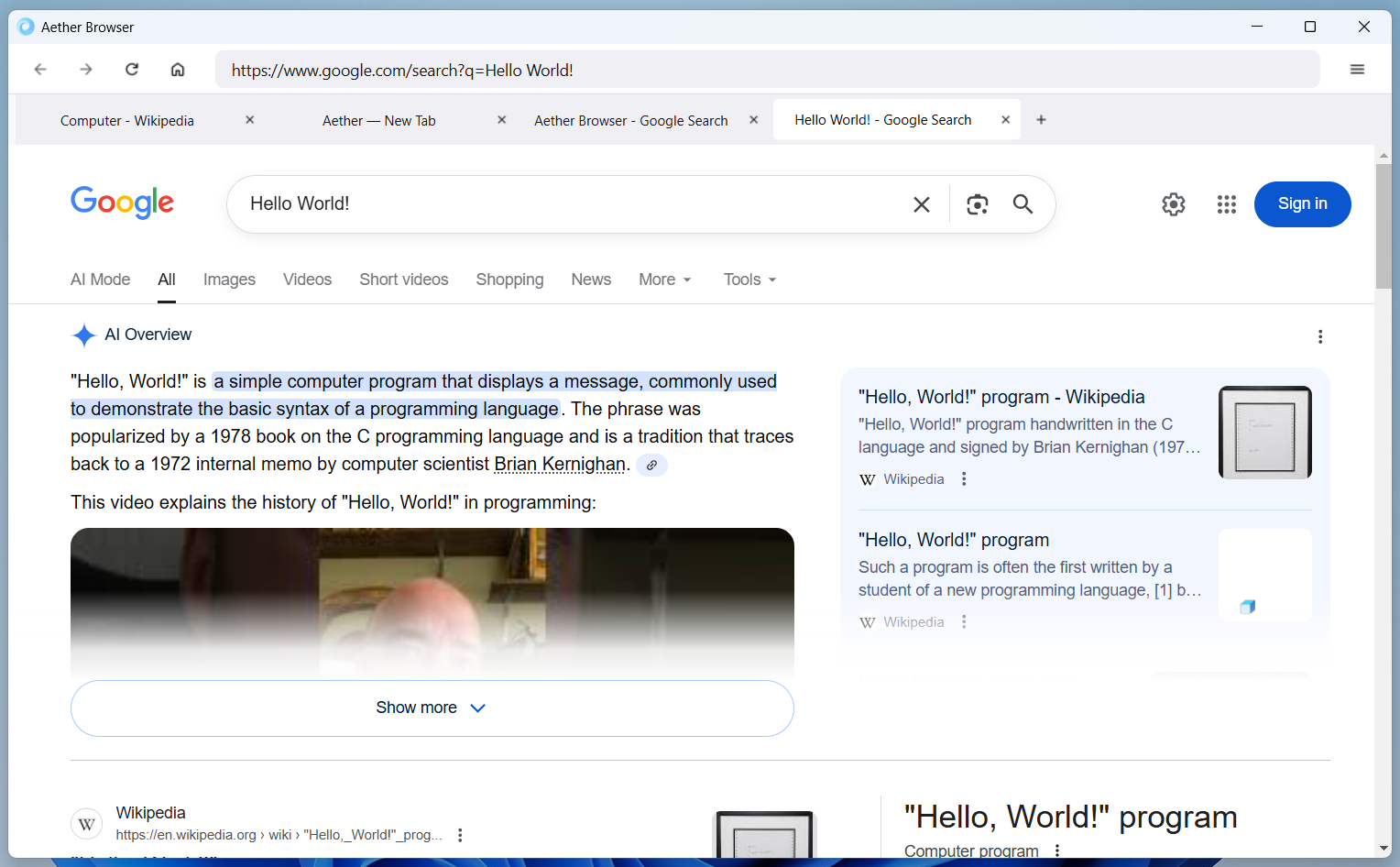Screen dimensions: 1400x867
Task: Click the Hello, World! program Wikipedia thumbnail
Action: [1264, 432]
